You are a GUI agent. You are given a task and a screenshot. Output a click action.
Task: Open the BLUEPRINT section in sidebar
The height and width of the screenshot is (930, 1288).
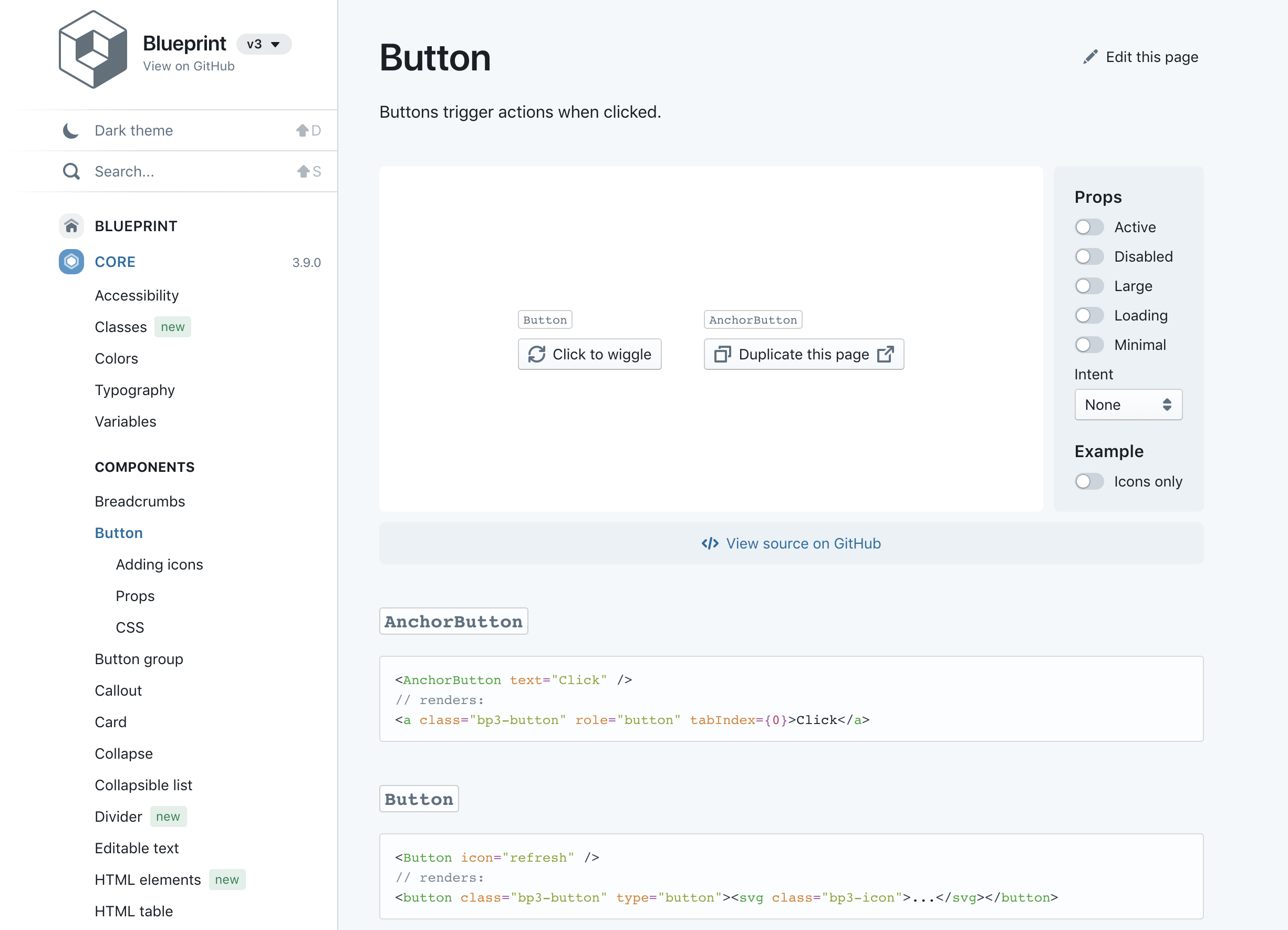click(x=136, y=226)
